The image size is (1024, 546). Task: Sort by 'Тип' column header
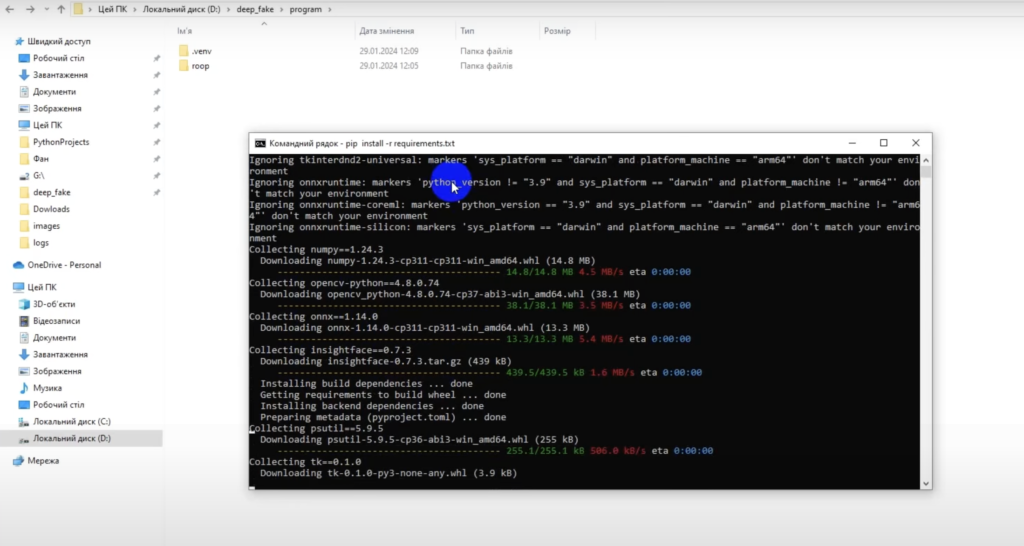tap(467, 31)
